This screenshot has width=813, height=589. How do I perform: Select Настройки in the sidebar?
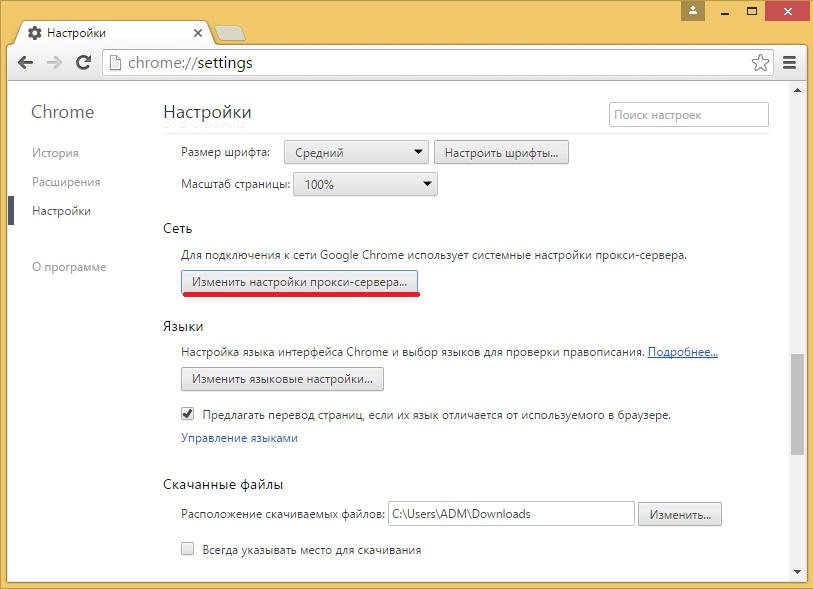[x=61, y=211]
